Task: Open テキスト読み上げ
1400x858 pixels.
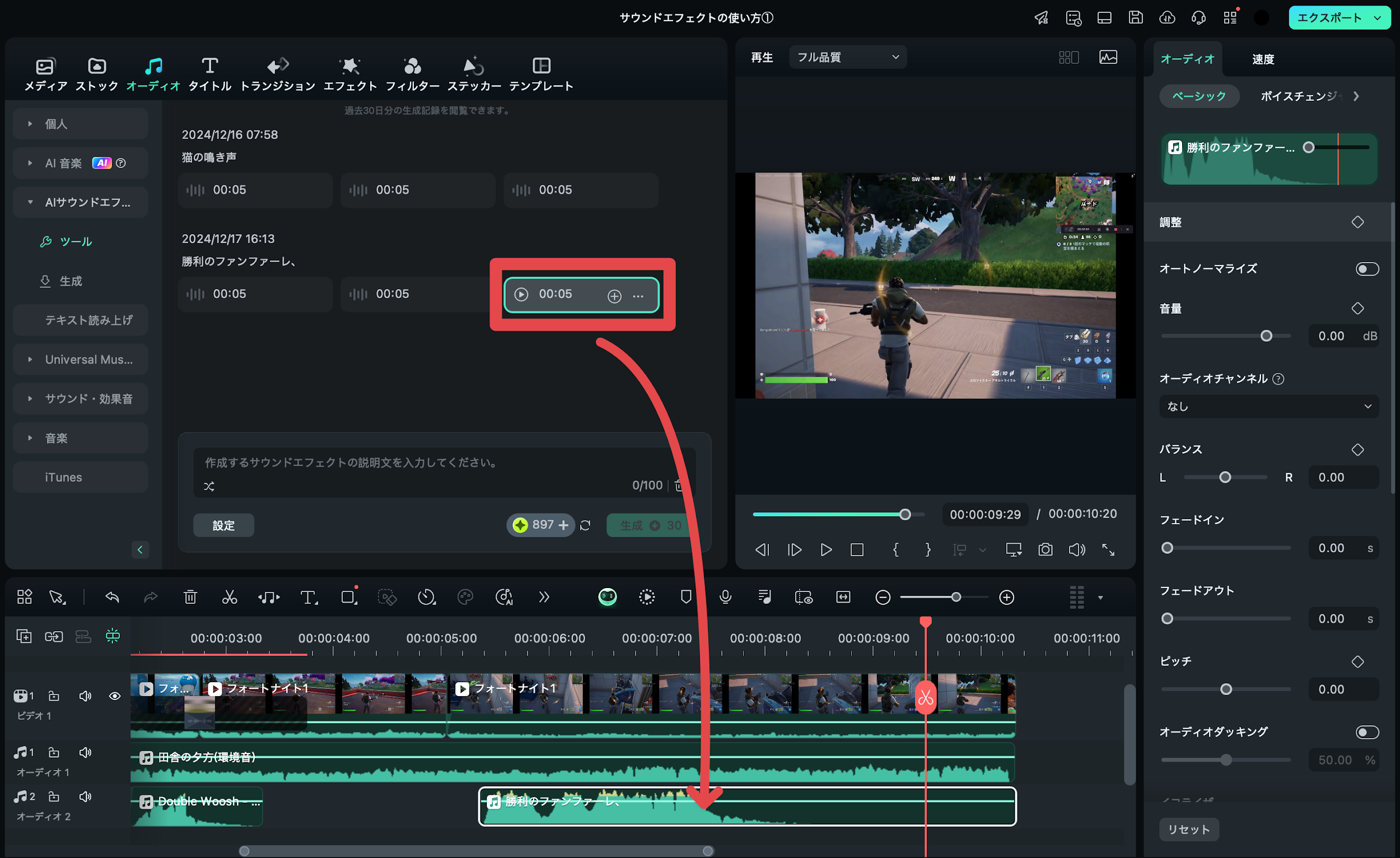Action: pos(80,320)
